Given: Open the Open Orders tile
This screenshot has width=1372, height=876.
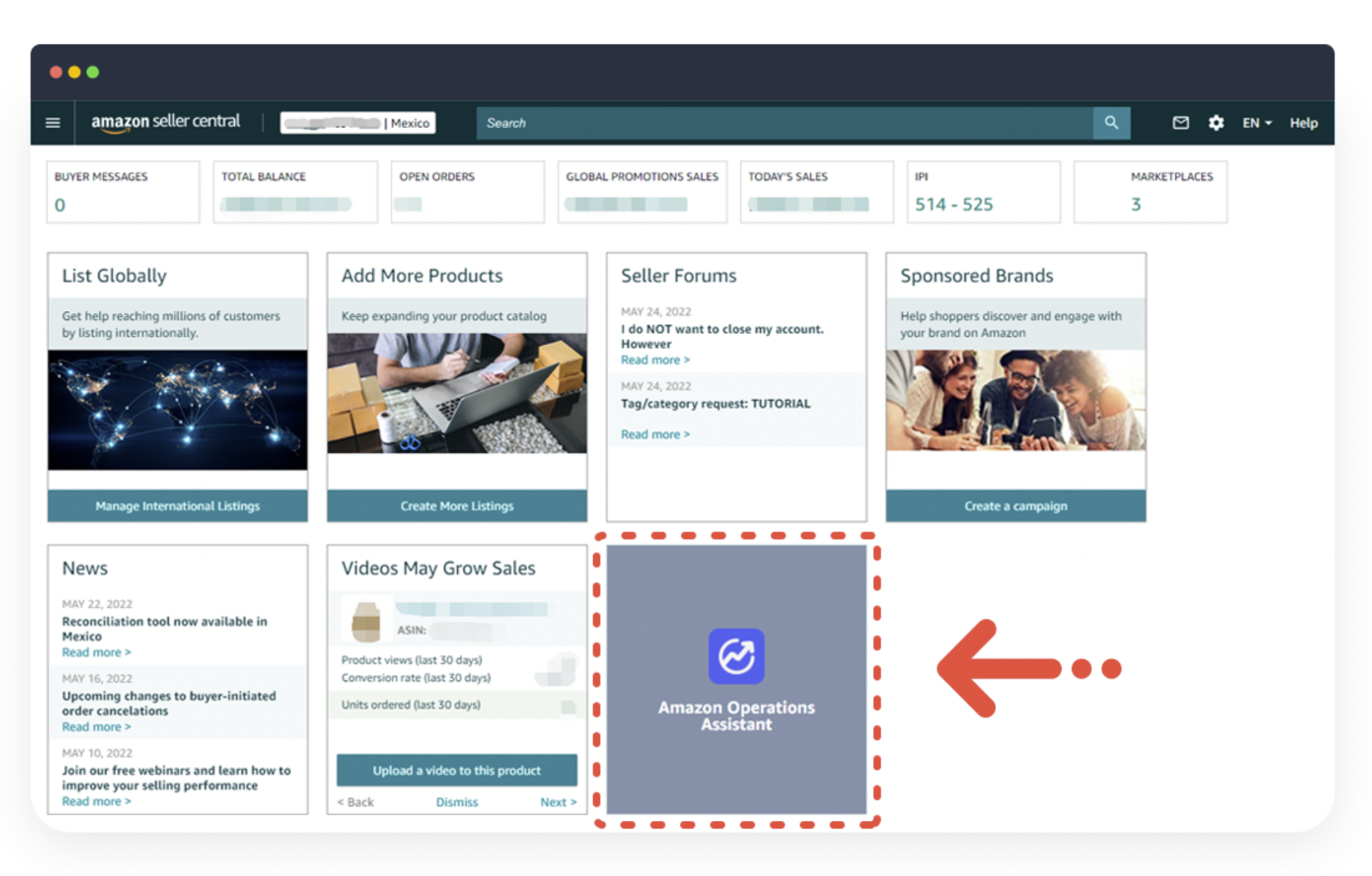Looking at the screenshot, I should [467, 192].
